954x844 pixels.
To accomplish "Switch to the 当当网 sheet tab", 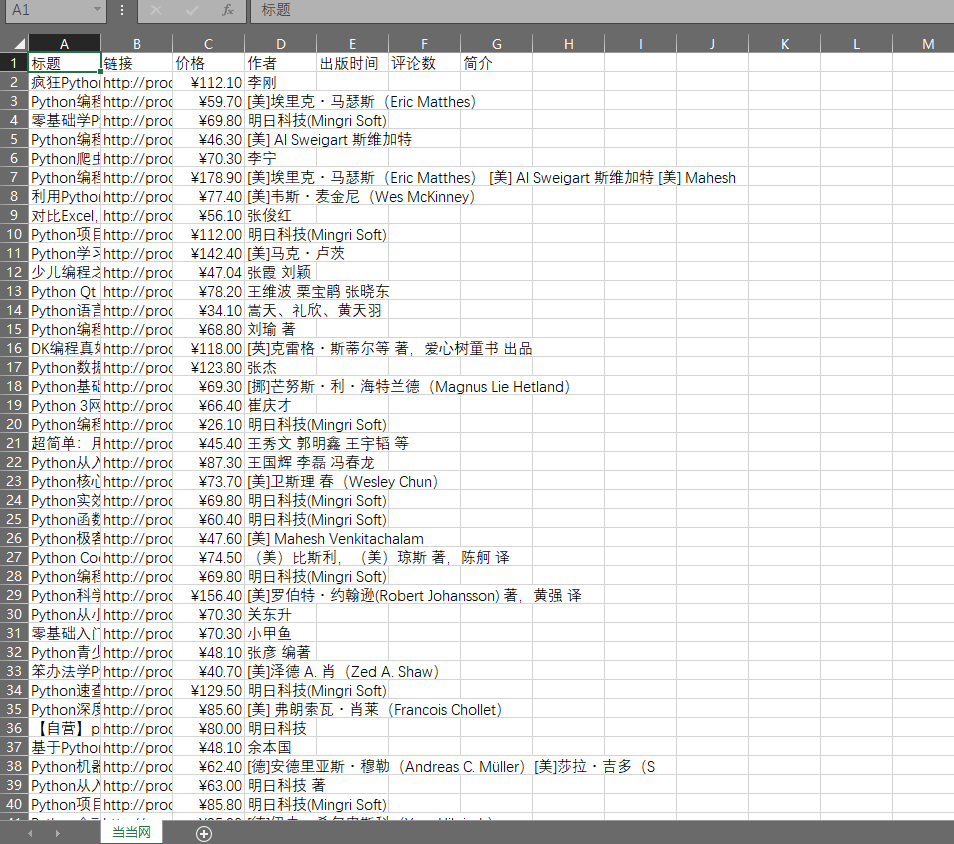I will (x=131, y=832).
